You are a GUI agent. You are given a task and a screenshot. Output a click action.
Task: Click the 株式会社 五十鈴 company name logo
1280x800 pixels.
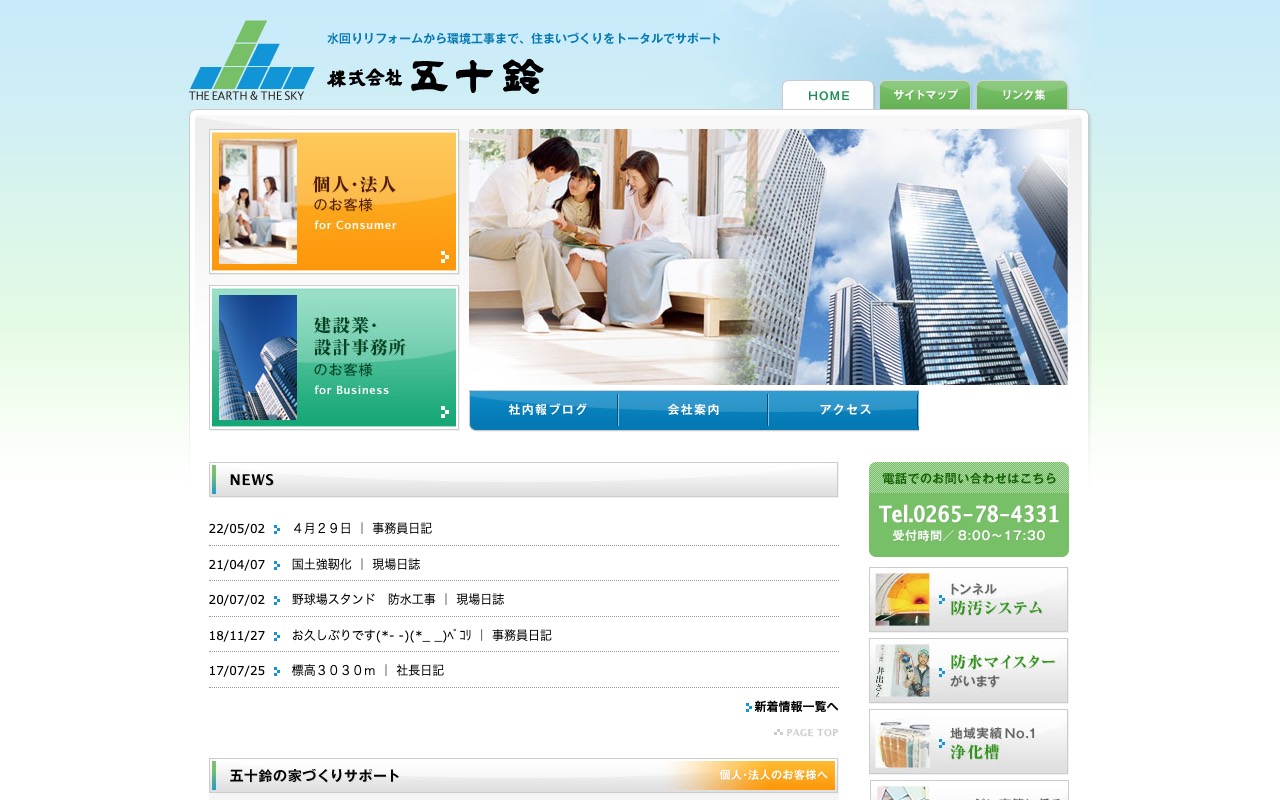tap(435, 77)
